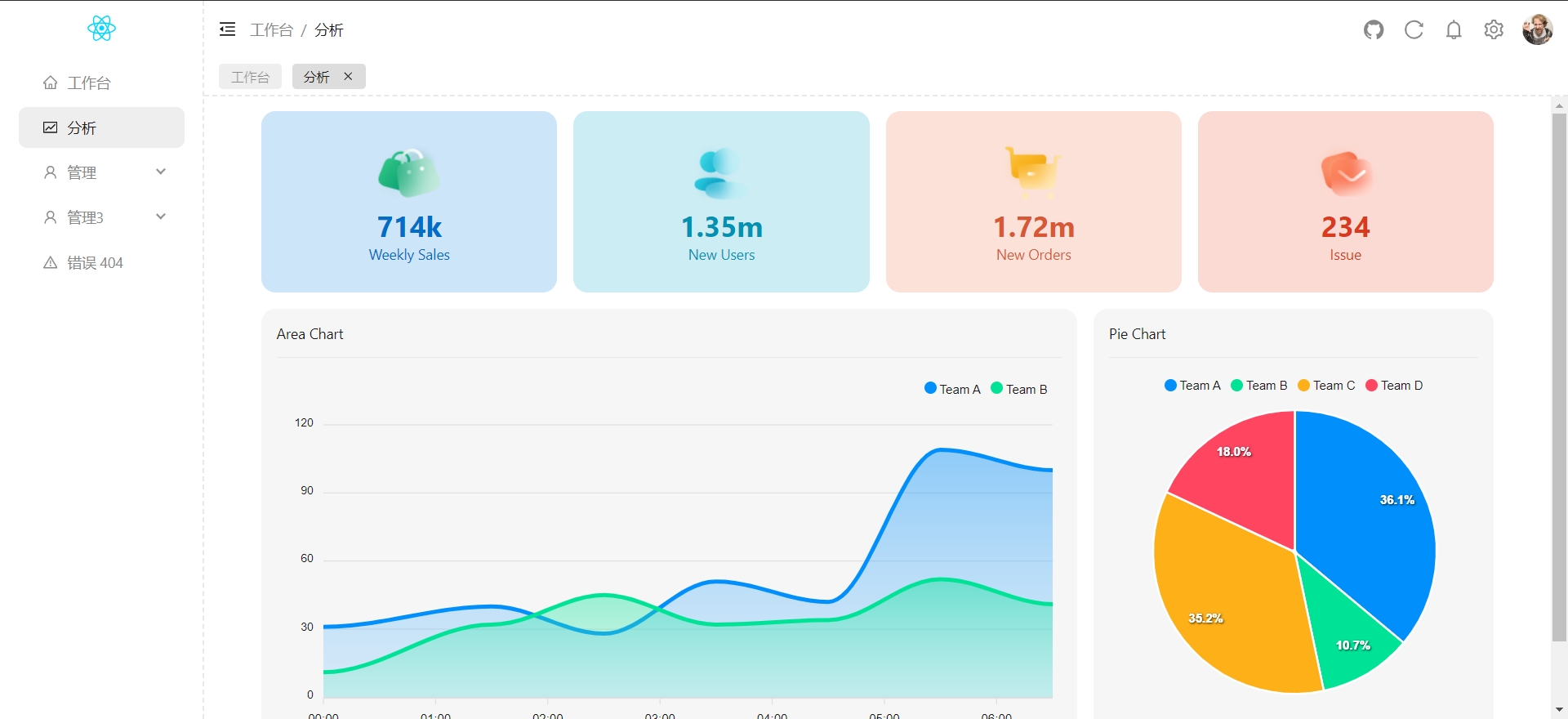Toggle Team D in the pie chart legend
1568x719 pixels.
[1394, 386]
